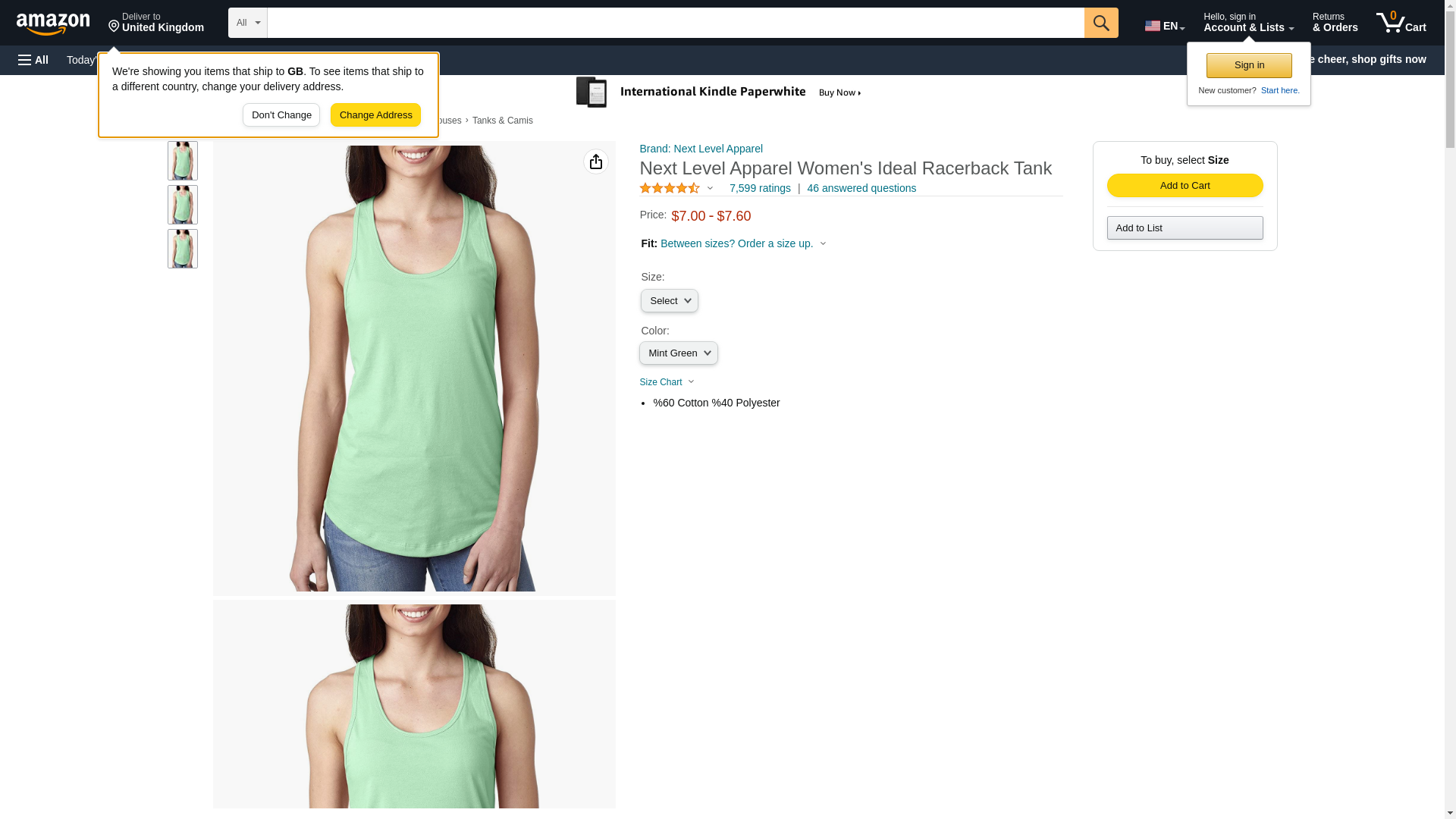Open the EN language selector
The image size is (1456, 819).
(x=1164, y=26)
